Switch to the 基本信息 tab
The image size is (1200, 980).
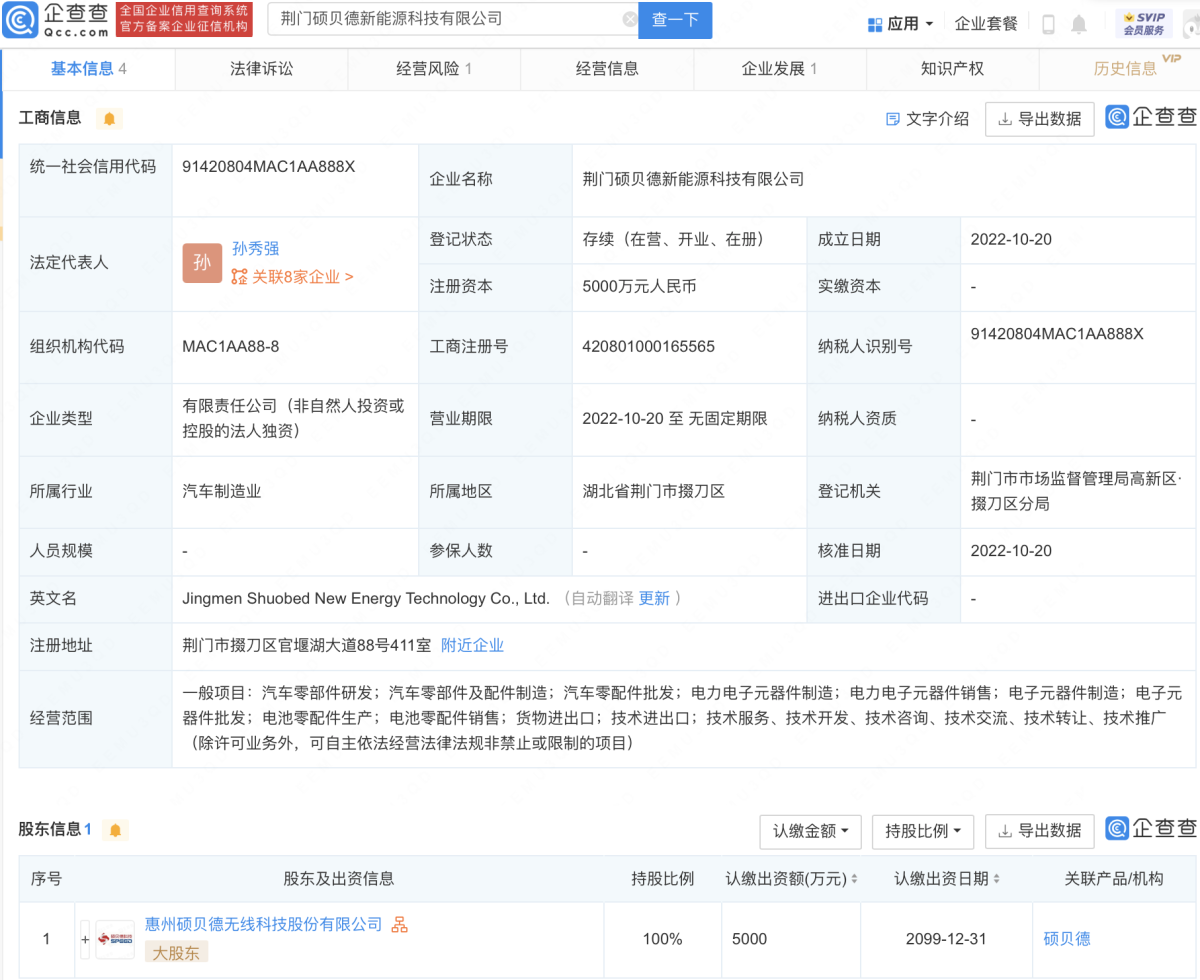point(88,69)
